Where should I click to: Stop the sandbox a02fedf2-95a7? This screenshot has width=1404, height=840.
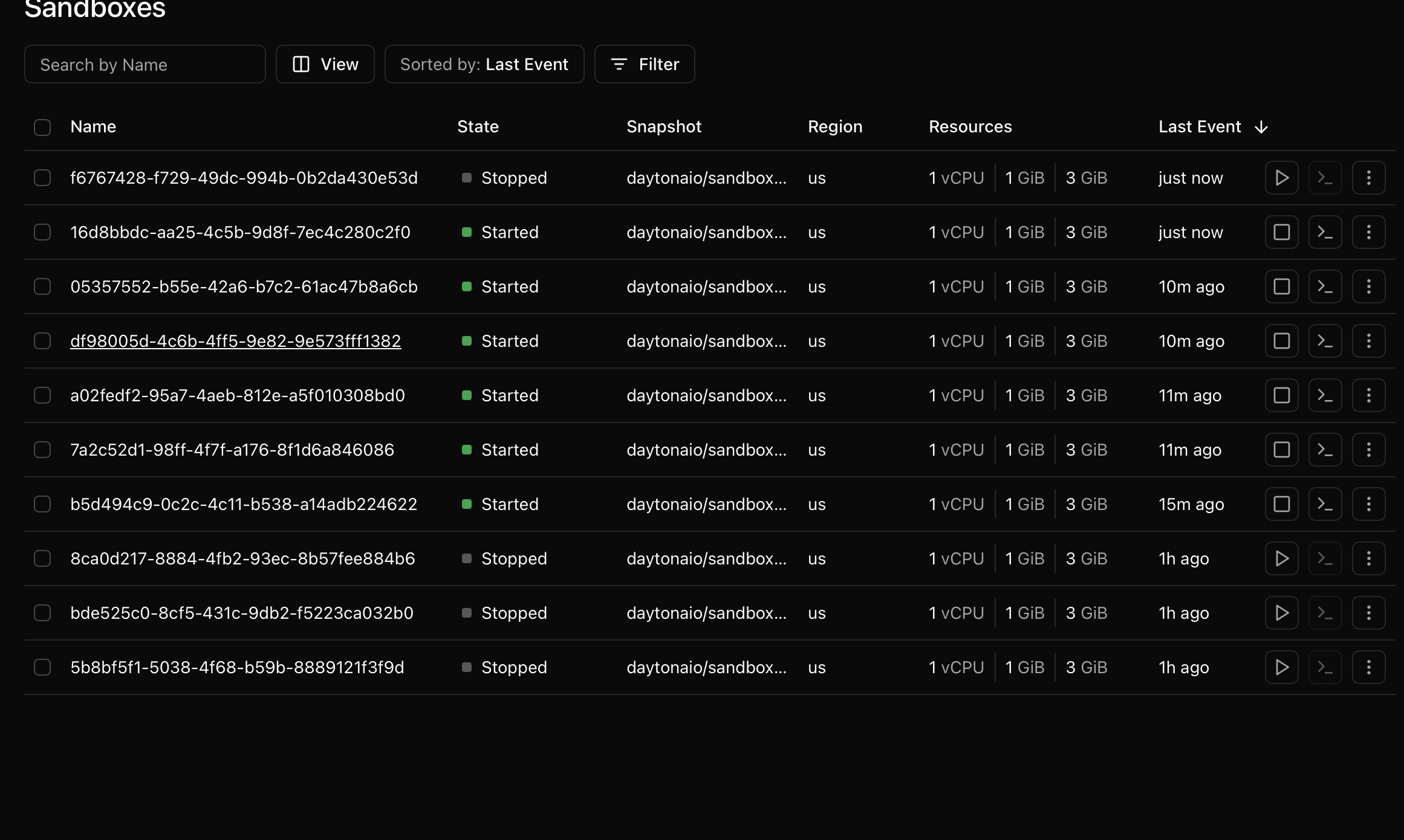[x=1281, y=395]
